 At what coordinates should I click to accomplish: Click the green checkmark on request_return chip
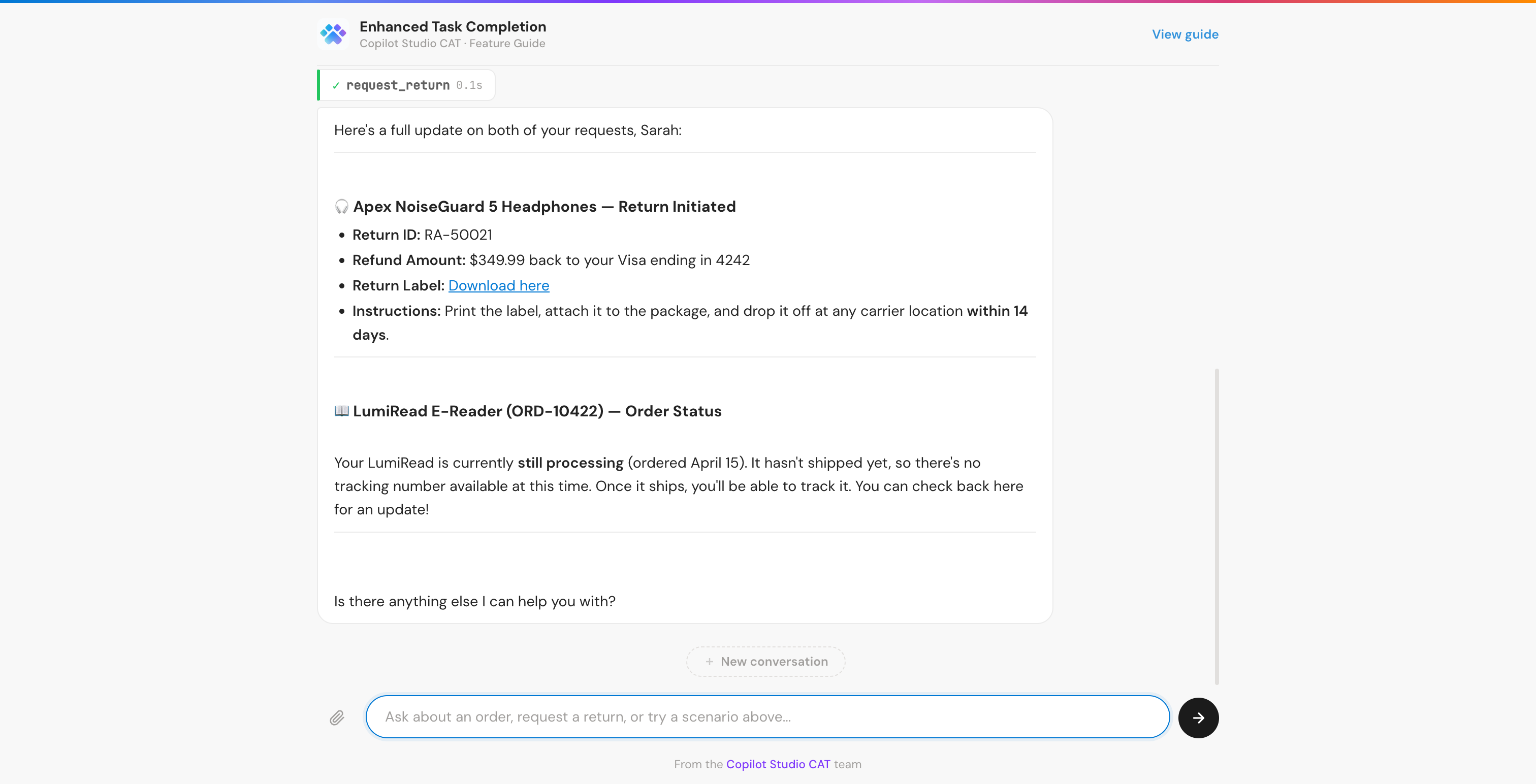pyautogui.click(x=337, y=85)
